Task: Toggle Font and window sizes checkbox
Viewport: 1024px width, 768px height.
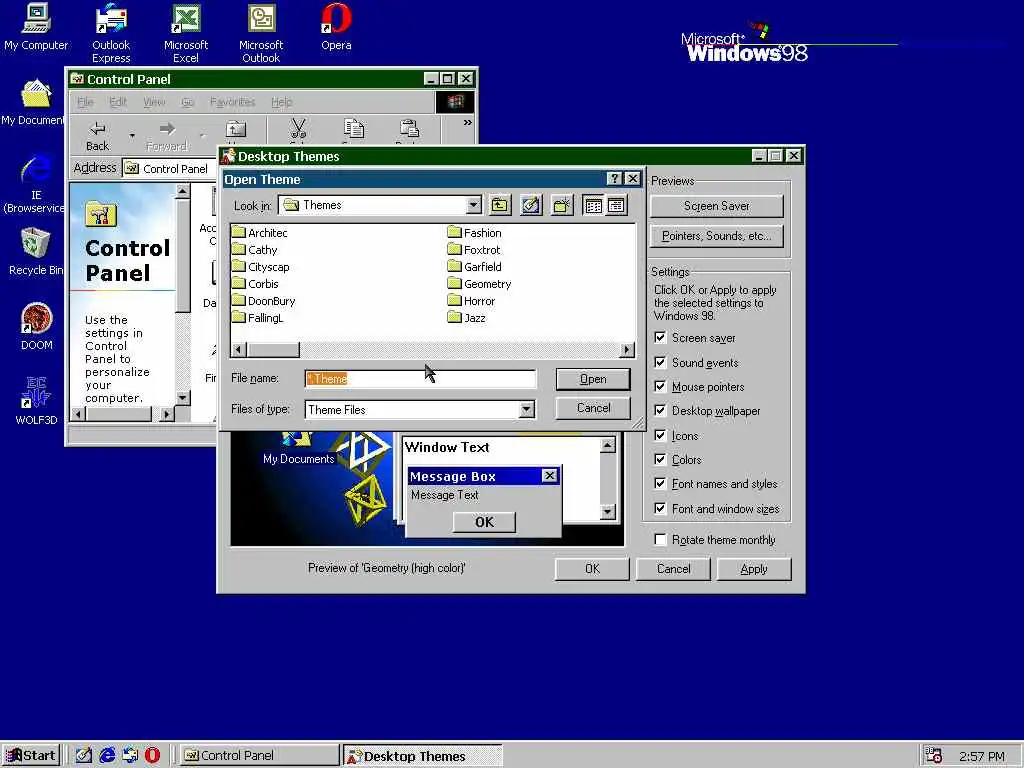Action: [660, 509]
